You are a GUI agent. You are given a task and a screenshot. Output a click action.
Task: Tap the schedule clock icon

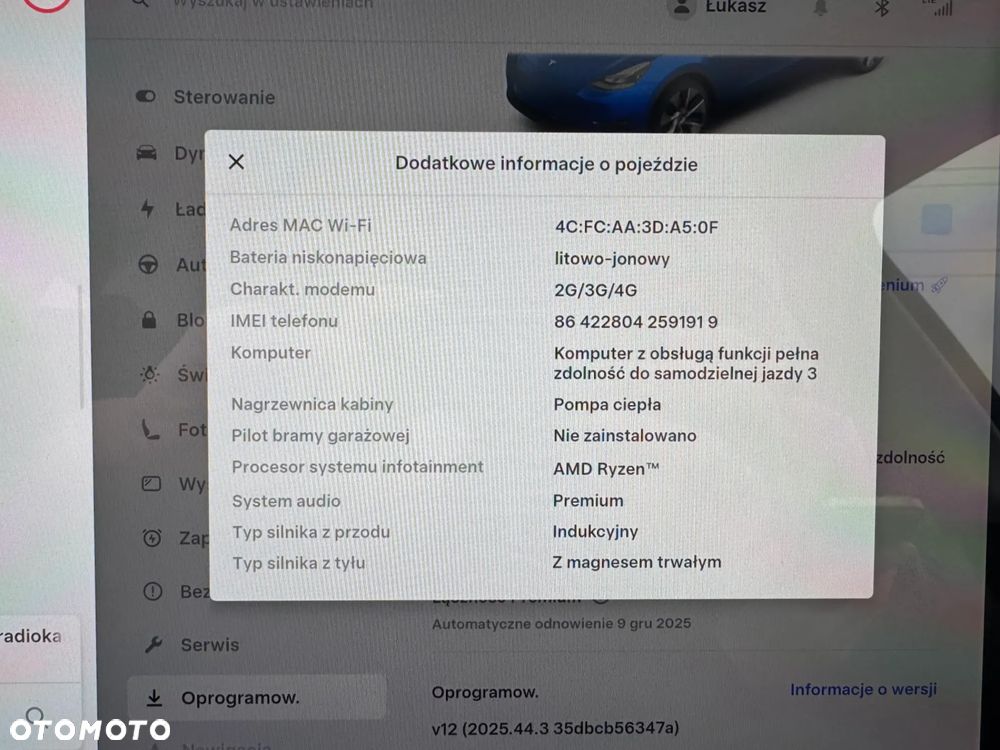(152, 538)
